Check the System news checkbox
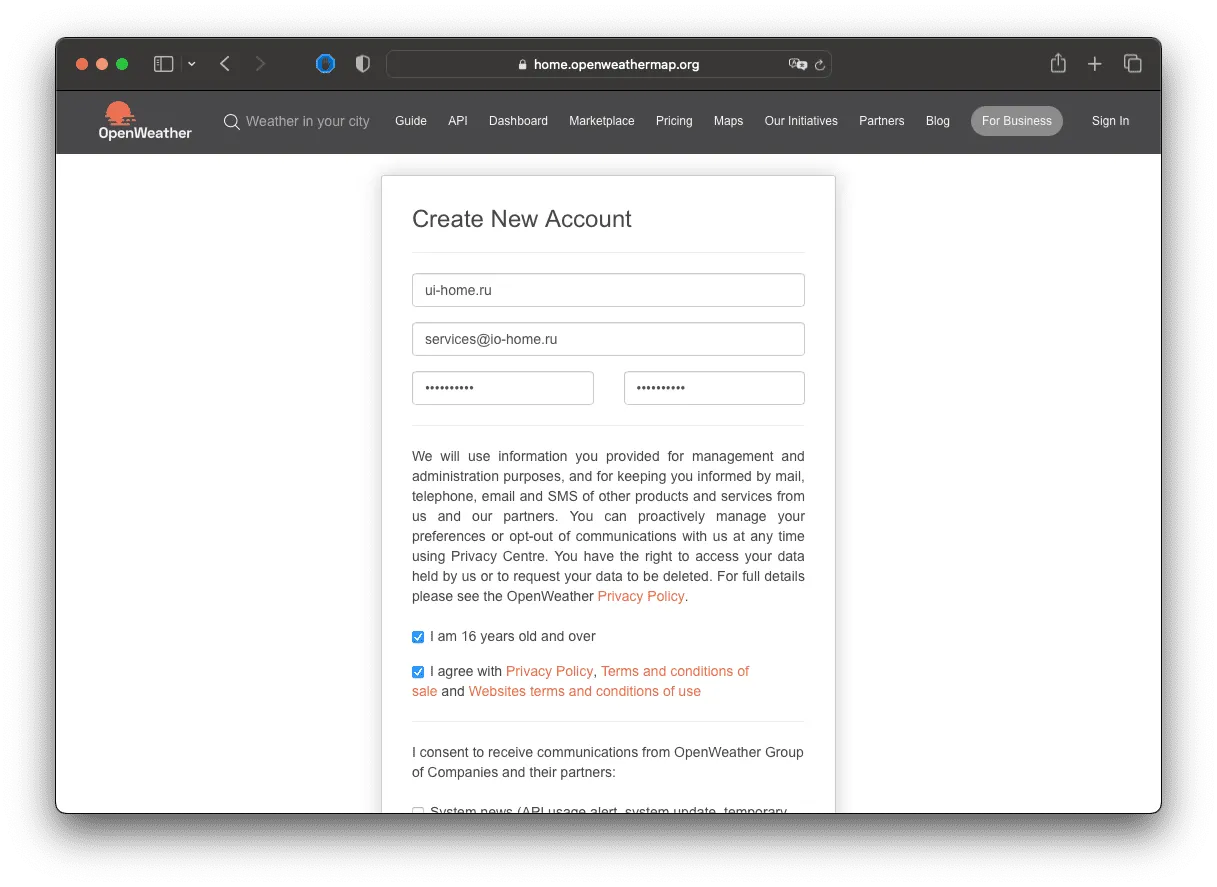Viewport: 1217px width, 887px height. (418, 811)
